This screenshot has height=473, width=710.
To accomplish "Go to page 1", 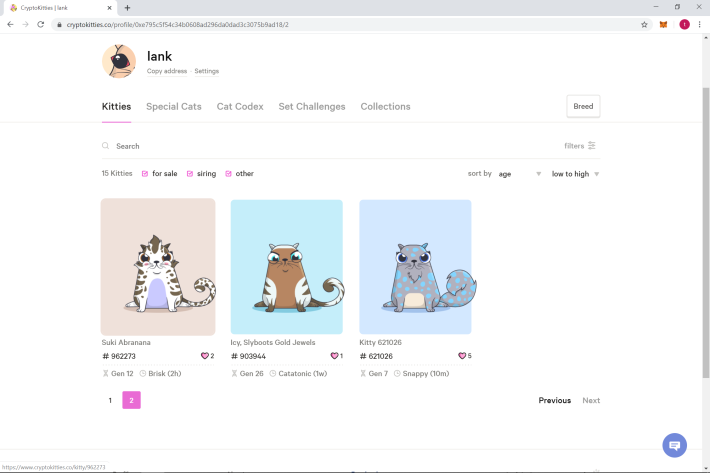I will (110, 400).
